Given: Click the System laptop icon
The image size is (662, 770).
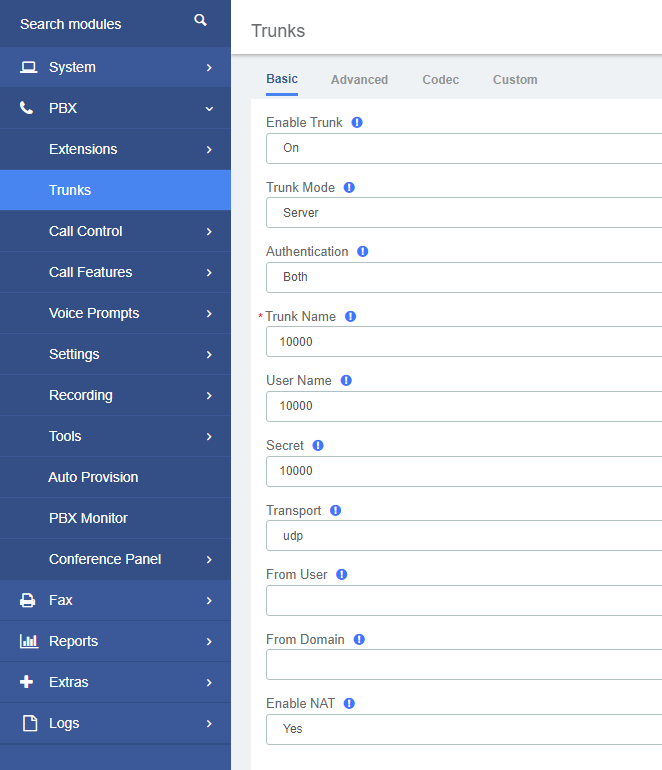Looking at the screenshot, I should [x=28, y=67].
